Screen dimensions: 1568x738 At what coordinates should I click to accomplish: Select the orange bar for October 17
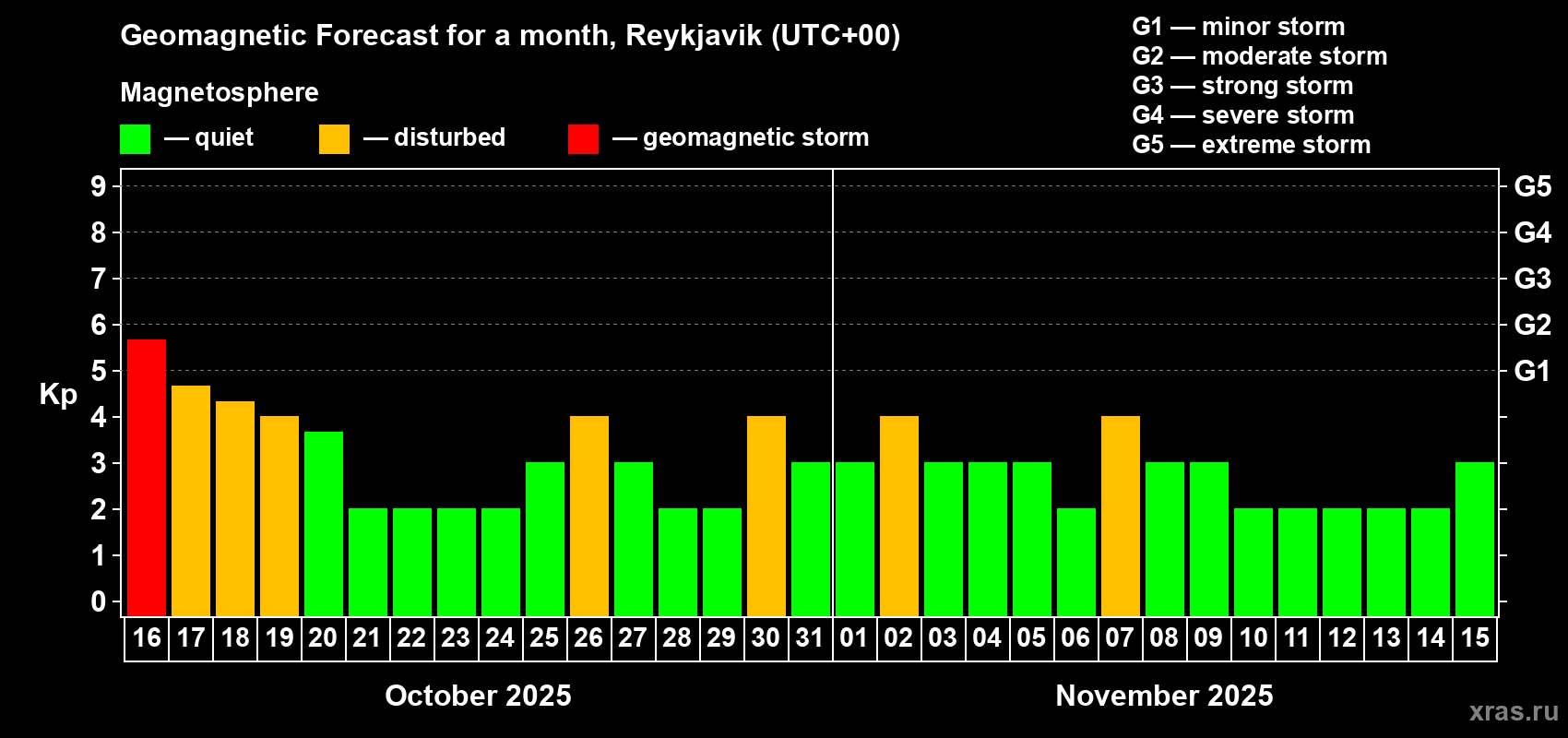coord(191,501)
